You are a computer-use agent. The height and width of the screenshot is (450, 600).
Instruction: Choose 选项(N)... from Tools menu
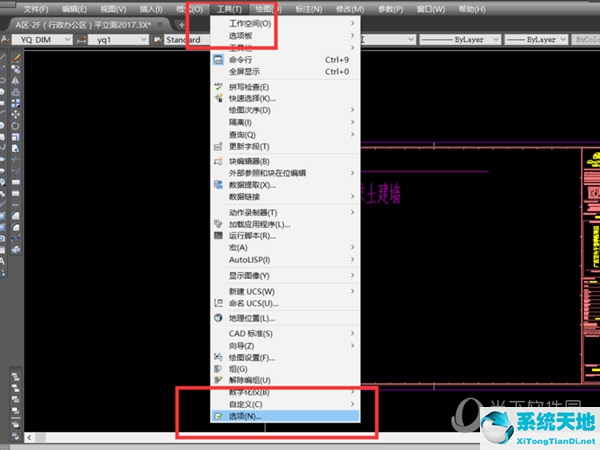[x=285, y=416]
